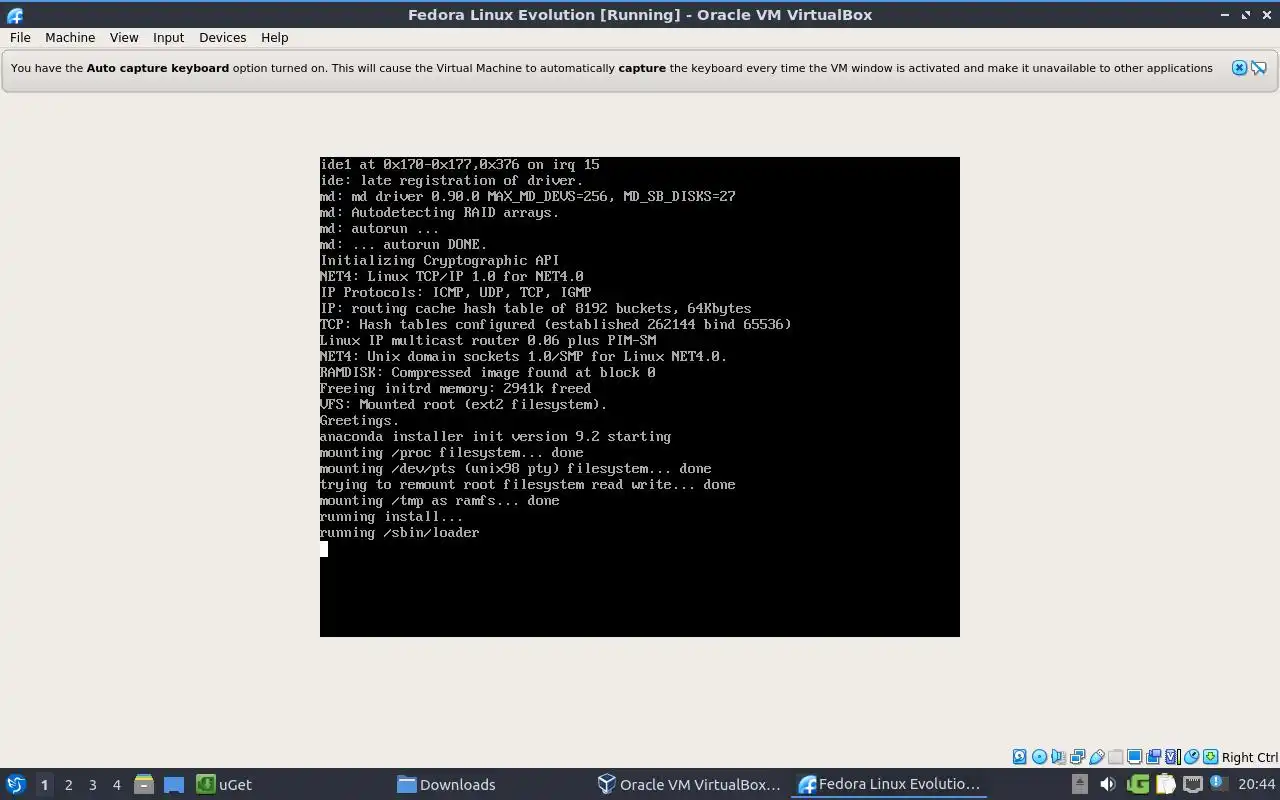Click the wired network tray icon

pos(1193,784)
